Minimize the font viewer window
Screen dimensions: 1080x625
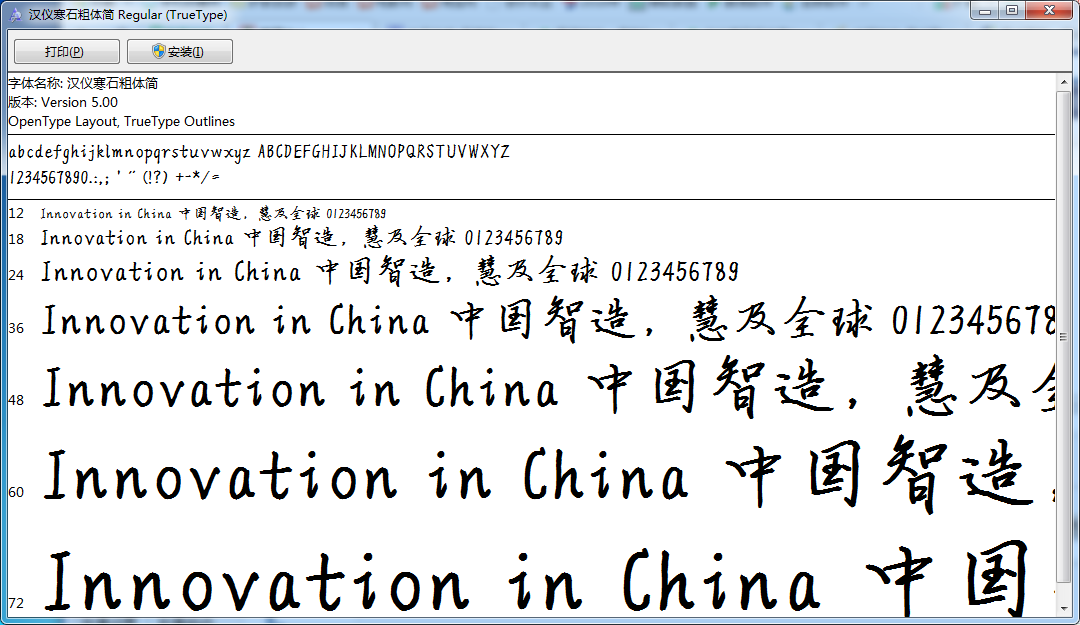(x=985, y=11)
